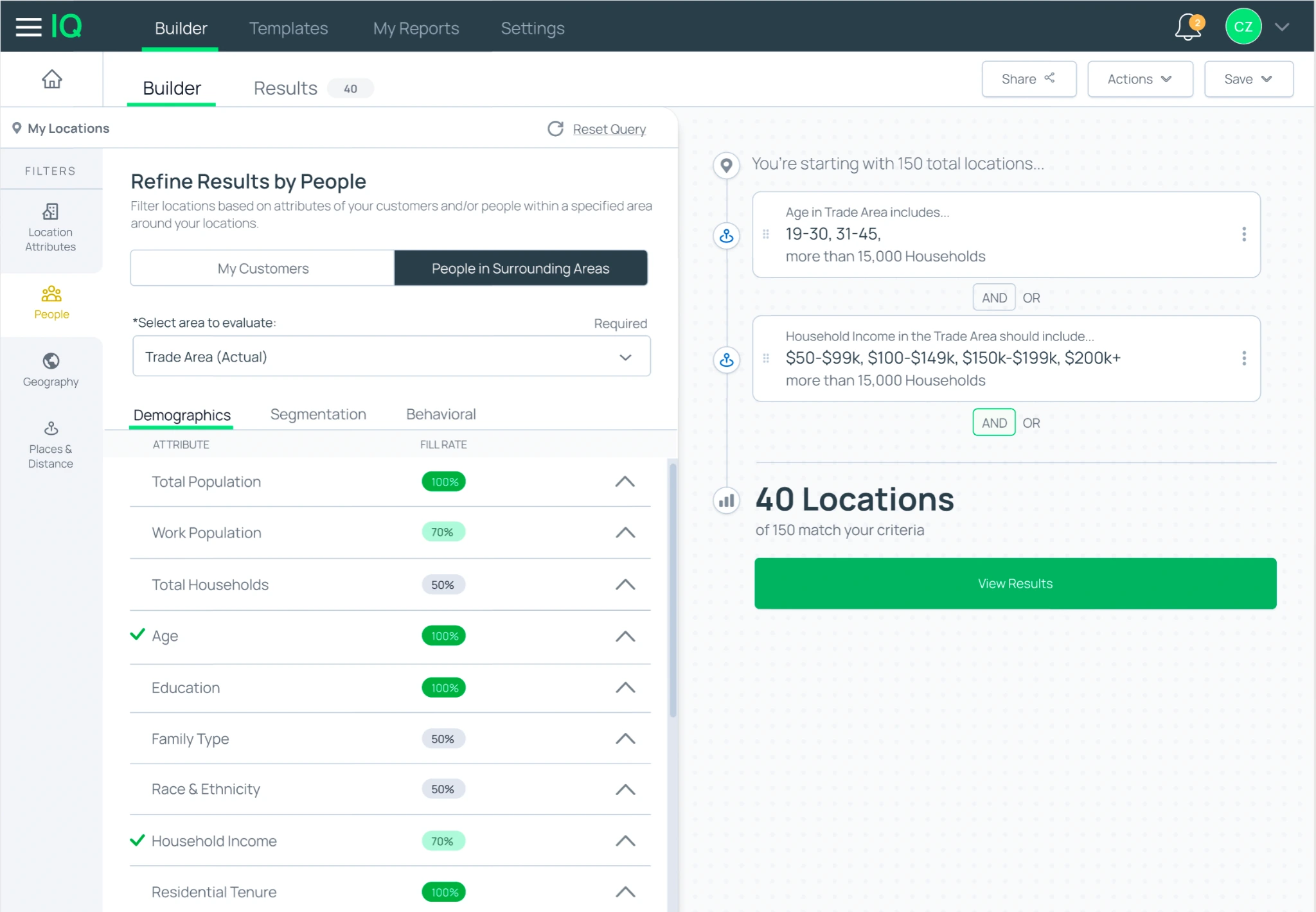
Task: Open Location Attributes filter
Action: click(x=51, y=228)
